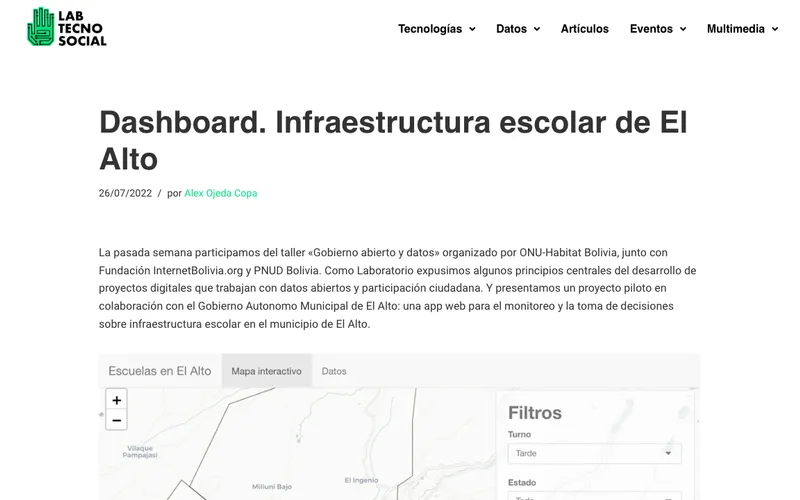Image resolution: width=800 pixels, height=500 pixels.
Task: Click the caret arrow in the Turno filter
Action: click(x=668, y=454)
